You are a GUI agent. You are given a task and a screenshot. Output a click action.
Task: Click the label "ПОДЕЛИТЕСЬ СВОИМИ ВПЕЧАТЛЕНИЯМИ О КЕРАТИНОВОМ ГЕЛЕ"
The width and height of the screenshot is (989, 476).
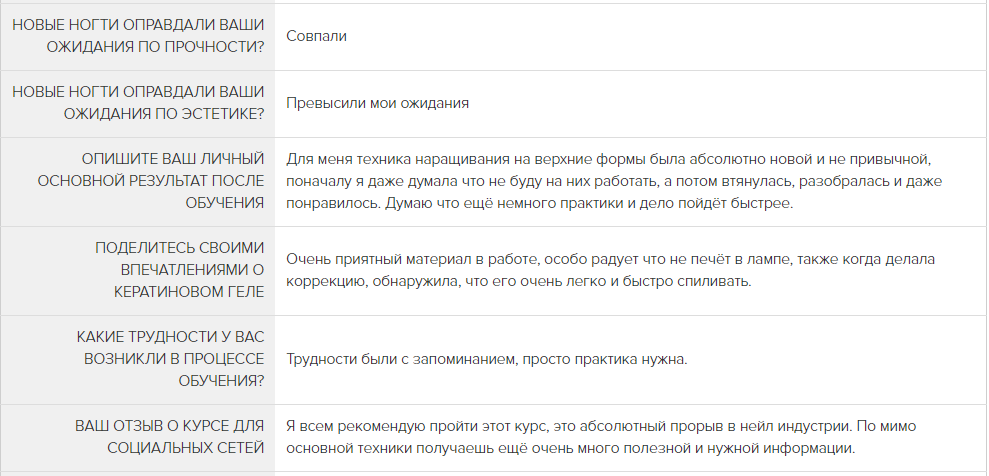pyautogui.click(x=180, y=270)
